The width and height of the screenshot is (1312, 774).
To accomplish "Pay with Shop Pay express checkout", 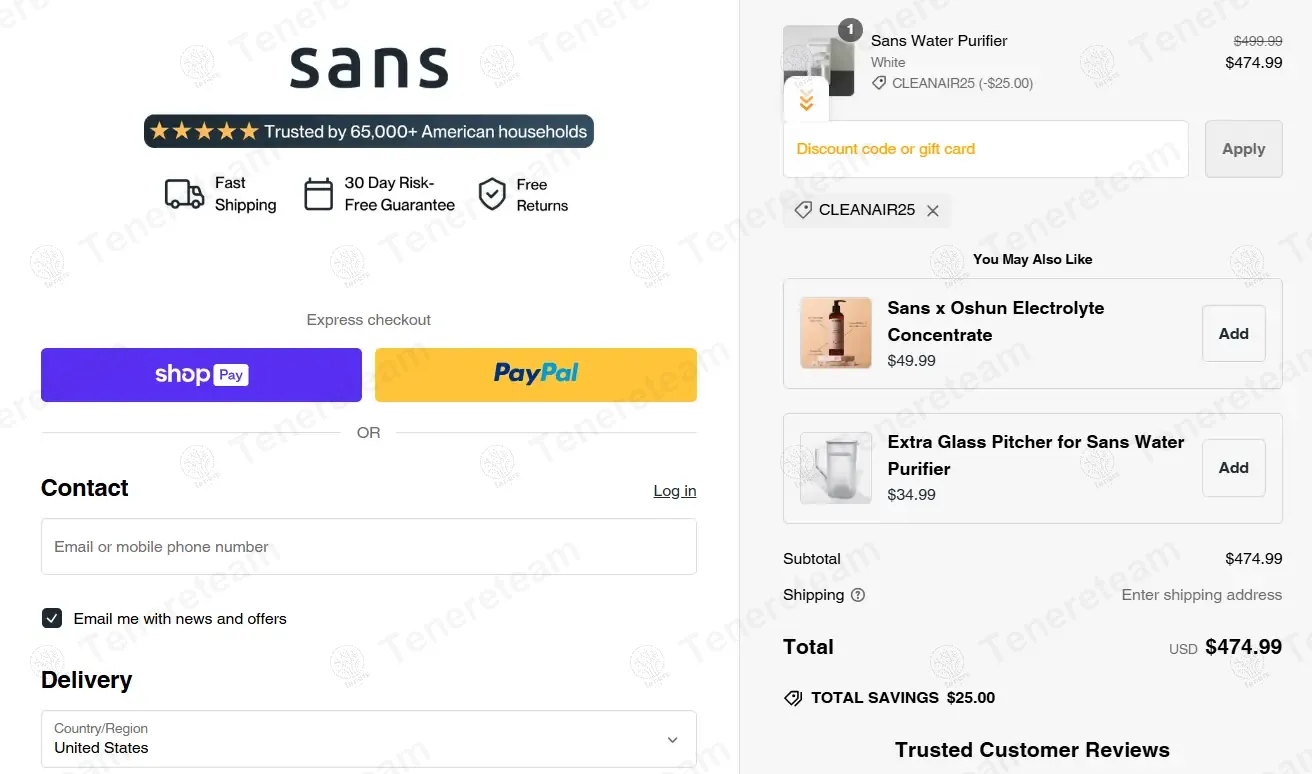I will 201,375.
